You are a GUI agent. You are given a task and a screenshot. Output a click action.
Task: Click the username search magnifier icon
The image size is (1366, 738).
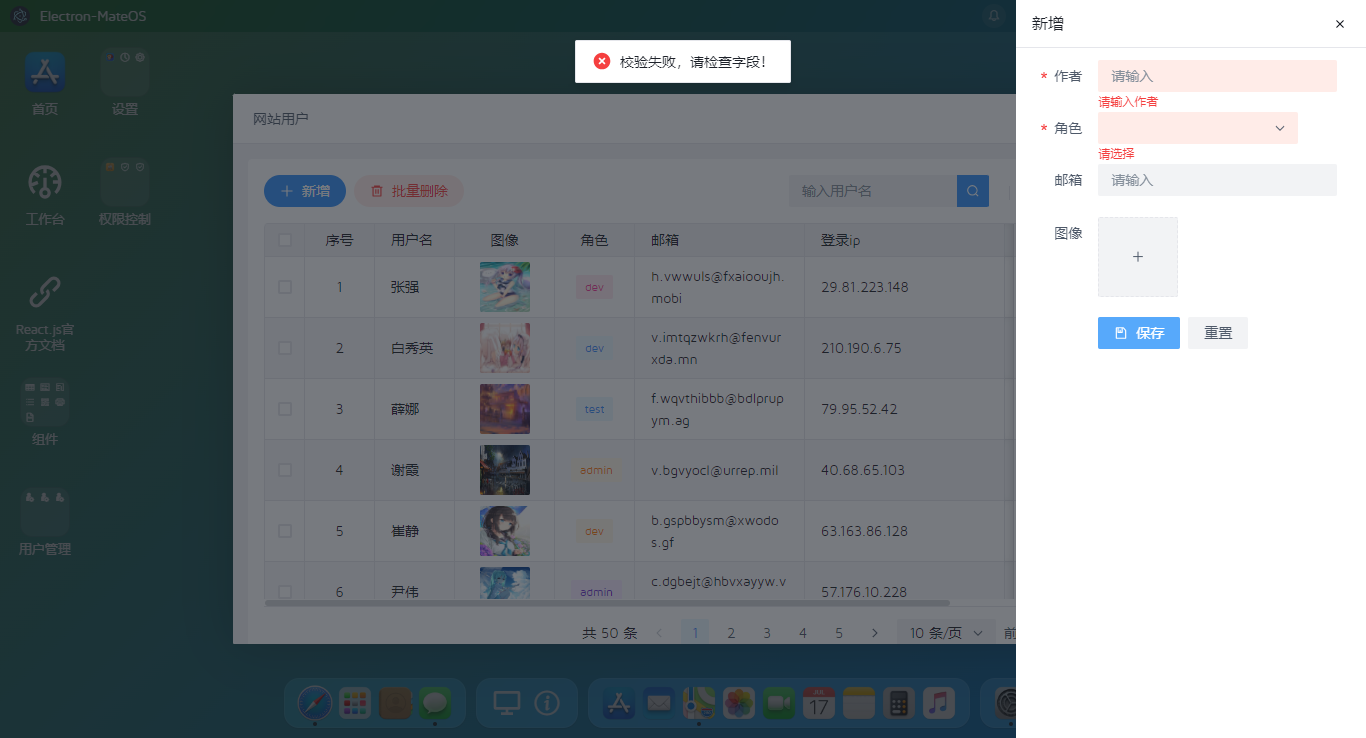click(972, 190)
